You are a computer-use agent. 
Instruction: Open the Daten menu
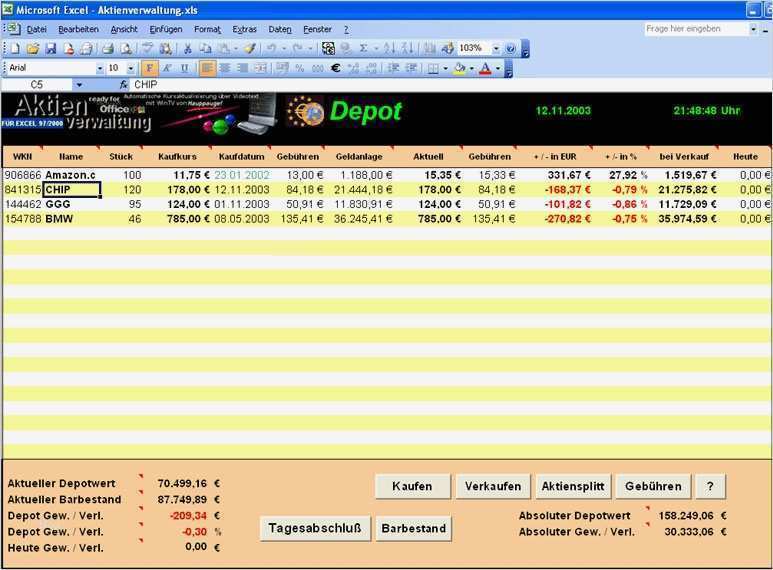(280, 30)
